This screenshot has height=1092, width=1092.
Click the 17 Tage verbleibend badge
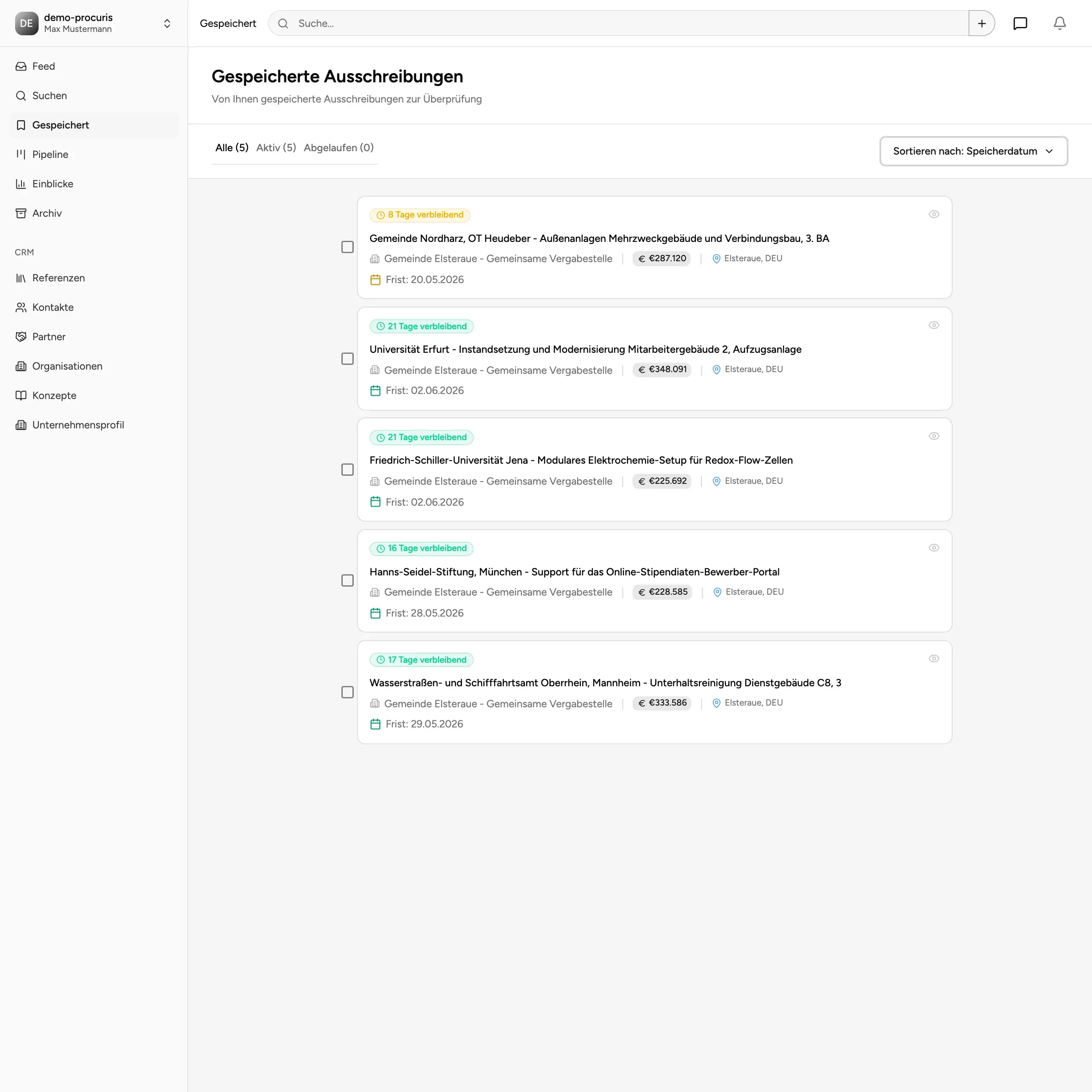click(422, 659)
